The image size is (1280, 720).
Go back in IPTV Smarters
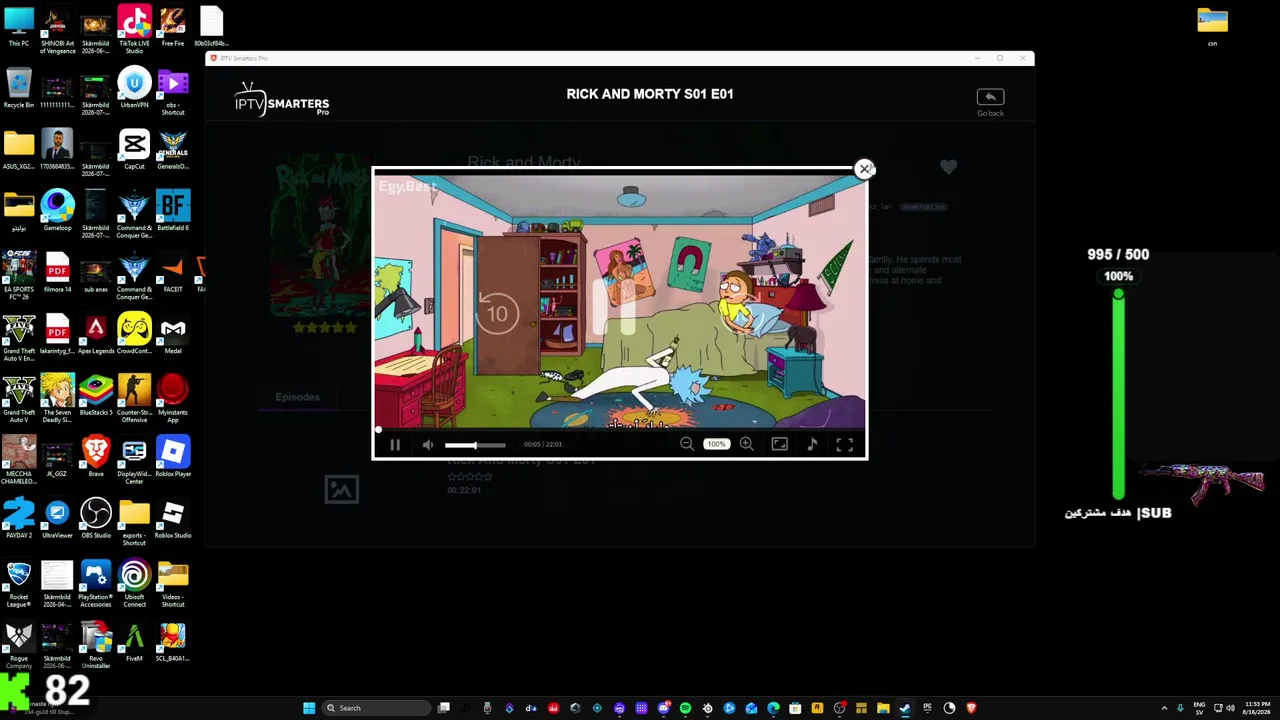point(990,102)
